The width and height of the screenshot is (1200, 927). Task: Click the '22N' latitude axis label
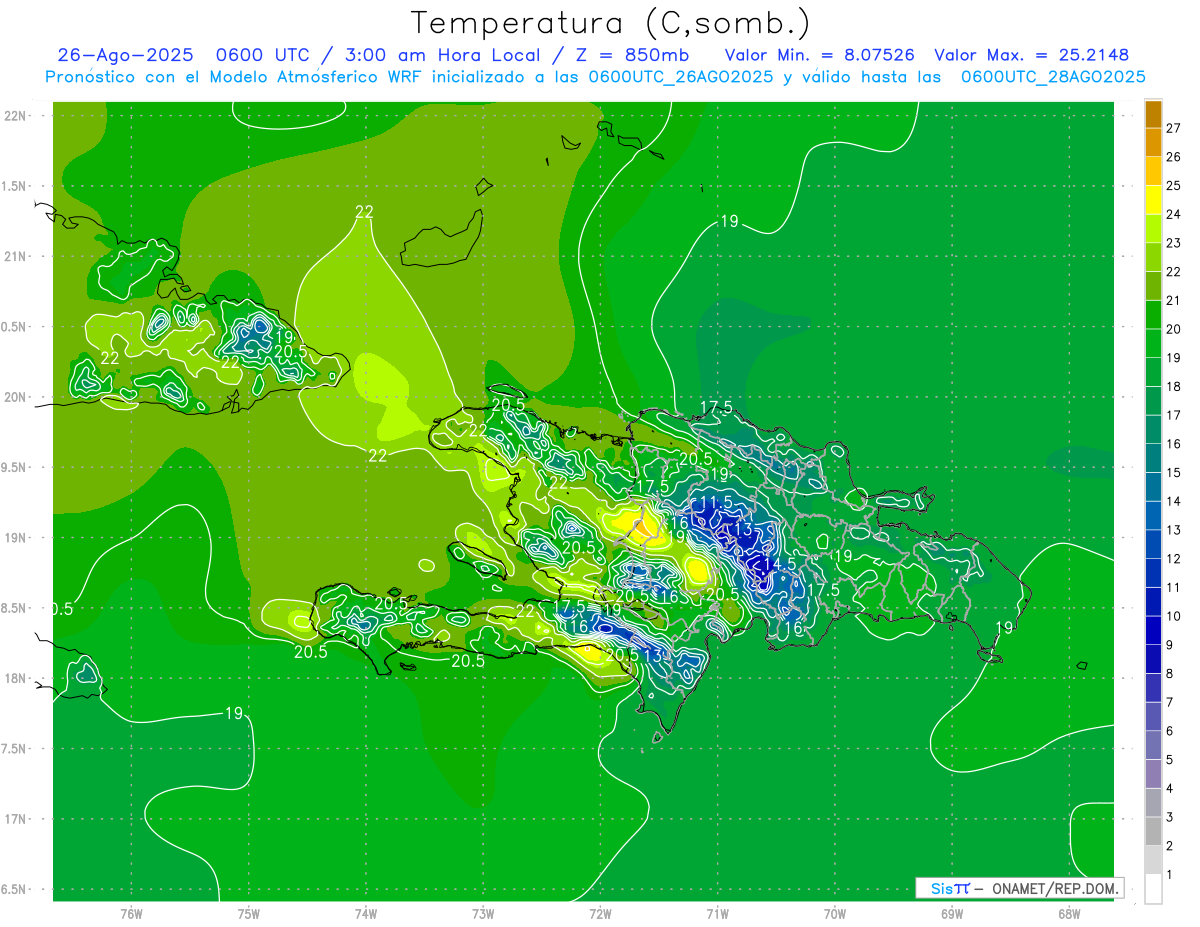tap(15, 116)
